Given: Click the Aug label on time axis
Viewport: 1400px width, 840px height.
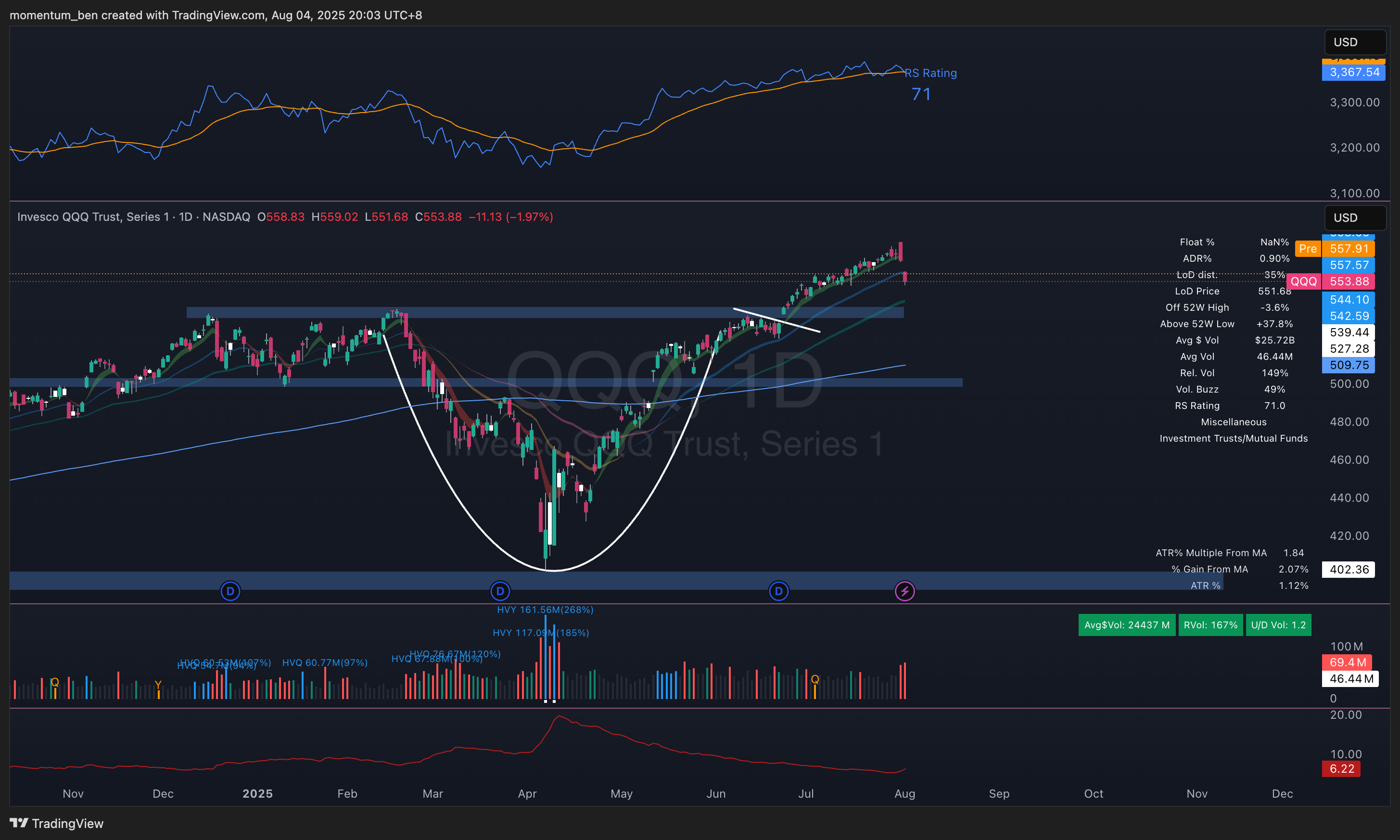Looking at the screenshot, I should point(904,794).
